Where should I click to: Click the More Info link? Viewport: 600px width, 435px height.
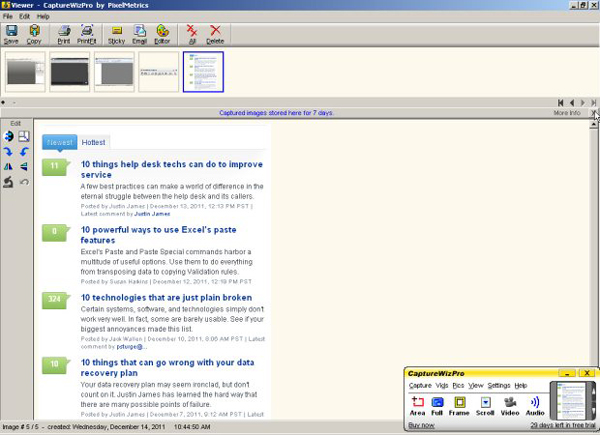[566, 113]
